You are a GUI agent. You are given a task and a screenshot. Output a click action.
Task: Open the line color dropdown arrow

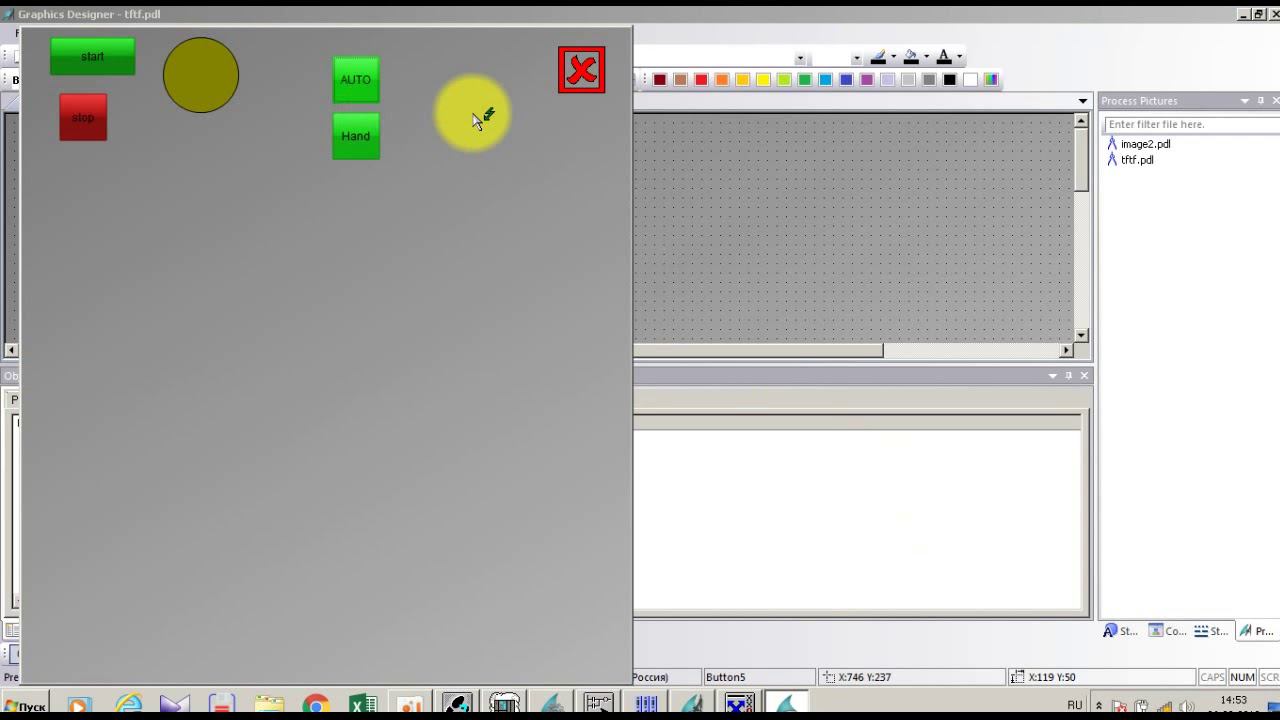point(893,57)
